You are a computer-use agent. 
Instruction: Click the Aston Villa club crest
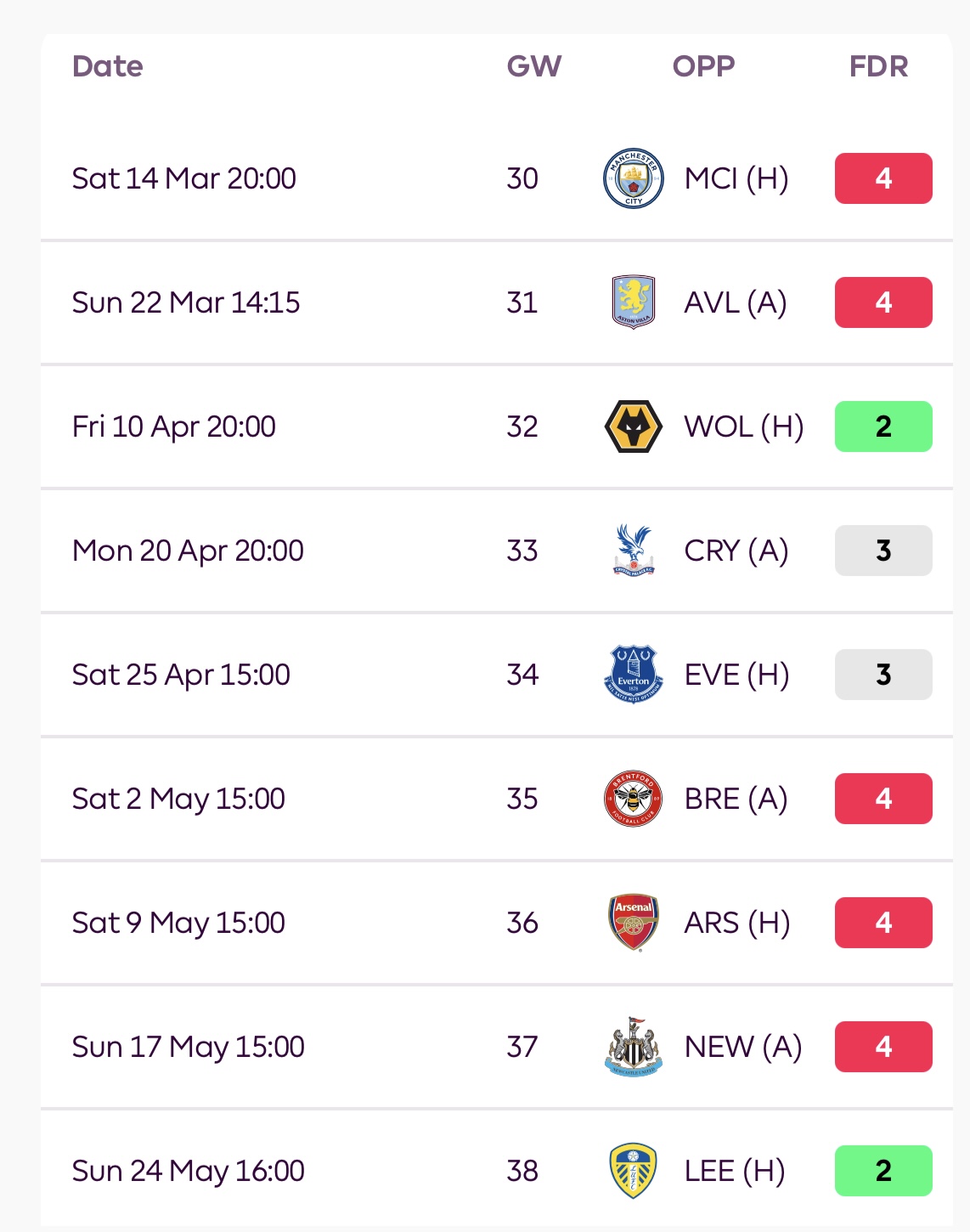click(633, 302)
